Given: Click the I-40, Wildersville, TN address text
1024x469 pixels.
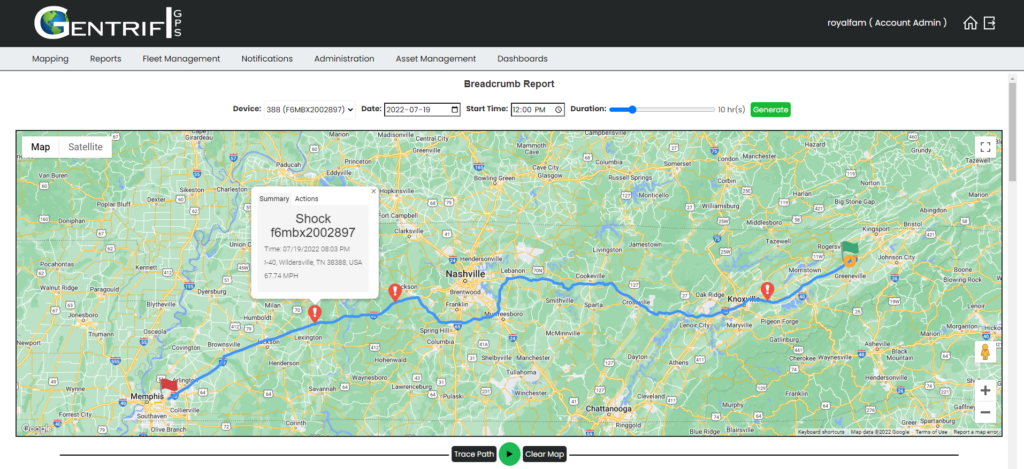Looking at the screenshot, I should click(x=313, y=262).
